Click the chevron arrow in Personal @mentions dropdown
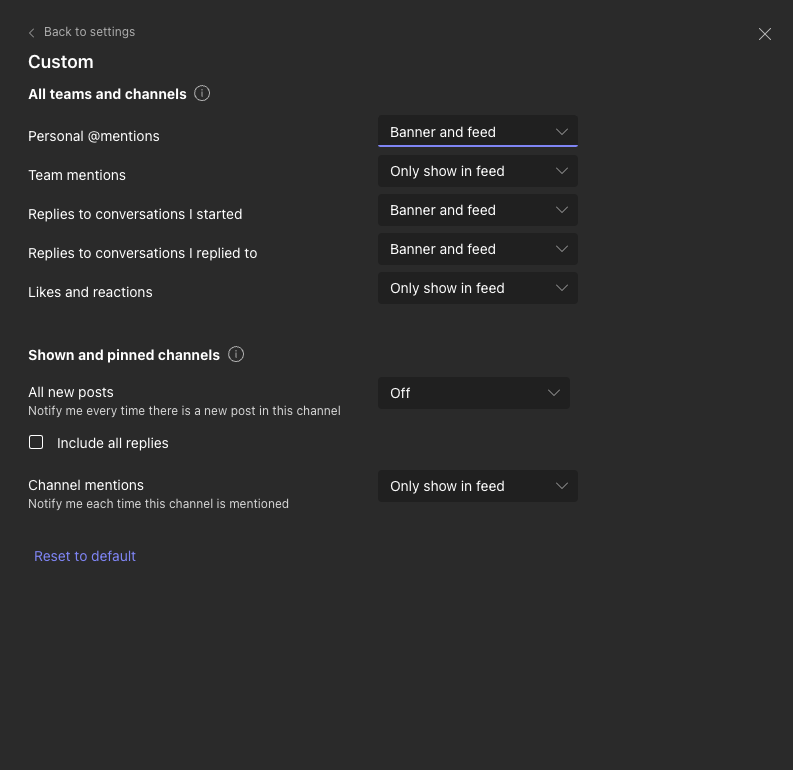Screen dimensions: 793x770 tap(561, 132)
